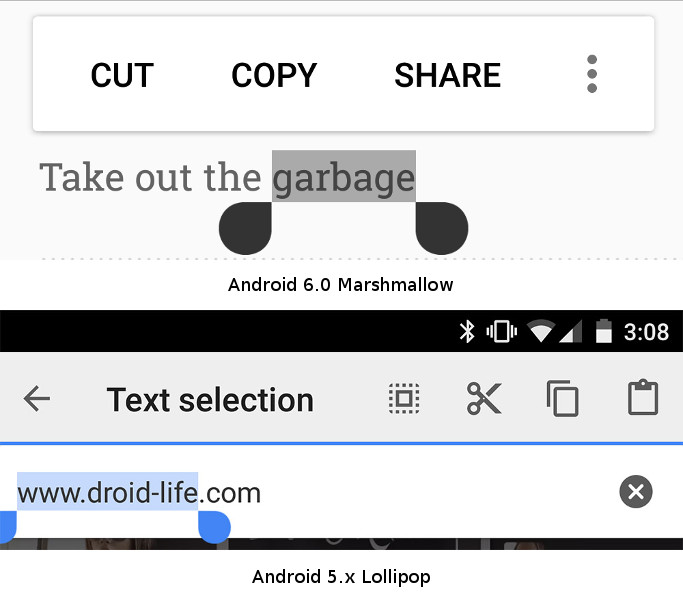The width and height of the screenshot is (683, 600).
Task: Tap the scissors cut icon
Action: 484,398
